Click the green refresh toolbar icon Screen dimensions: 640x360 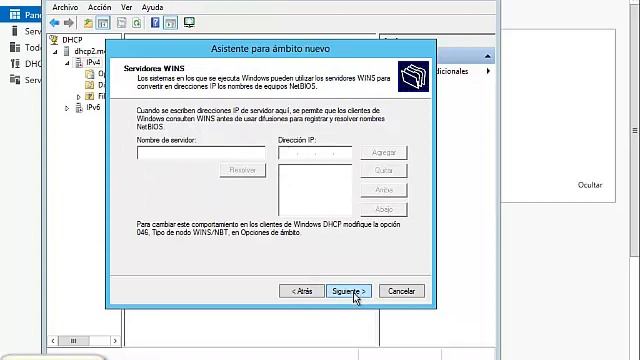pos(137,23)
